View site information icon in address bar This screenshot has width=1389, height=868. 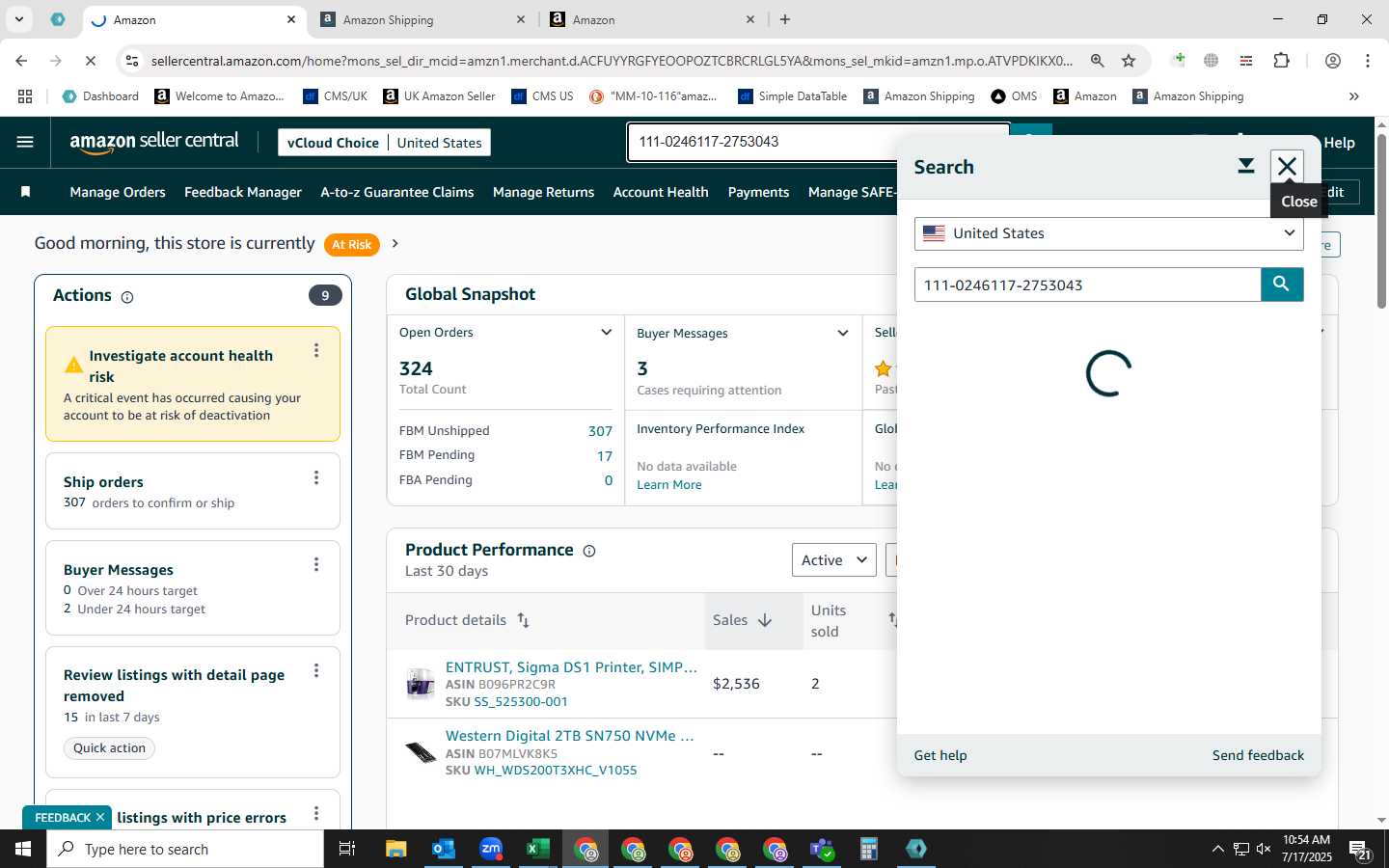click(x=132, y=61)
